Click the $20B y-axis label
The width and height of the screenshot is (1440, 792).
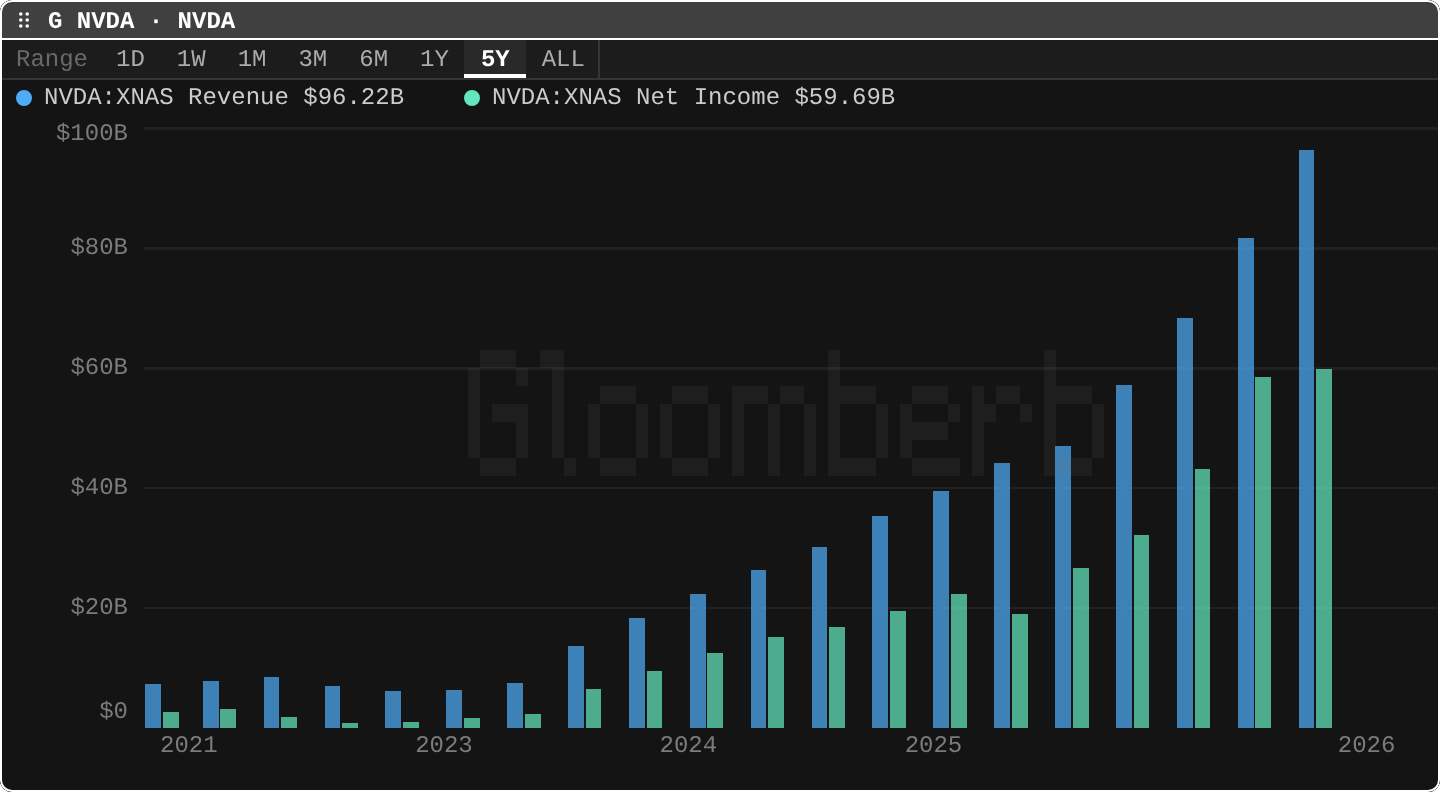[98, 607]
